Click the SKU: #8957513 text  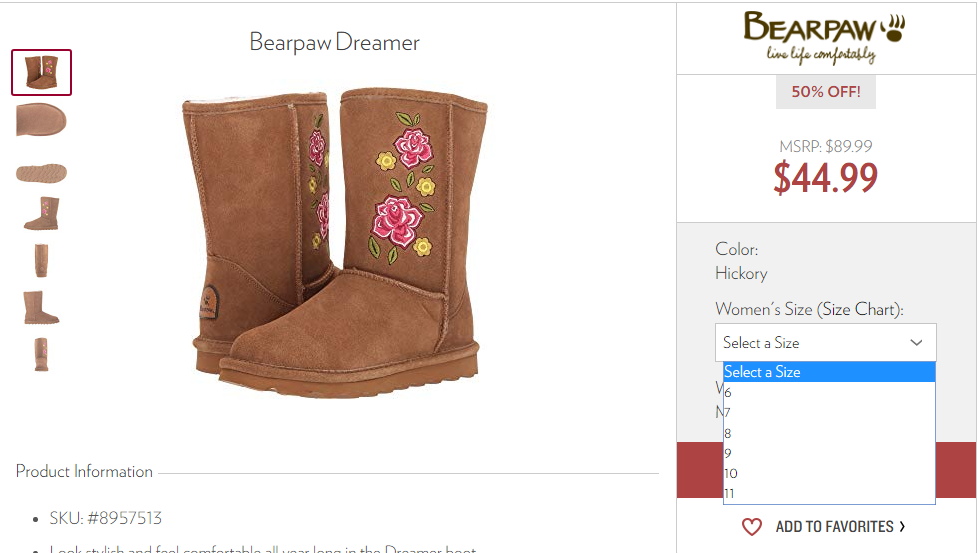pyautogui.click(x=105, y=518)
